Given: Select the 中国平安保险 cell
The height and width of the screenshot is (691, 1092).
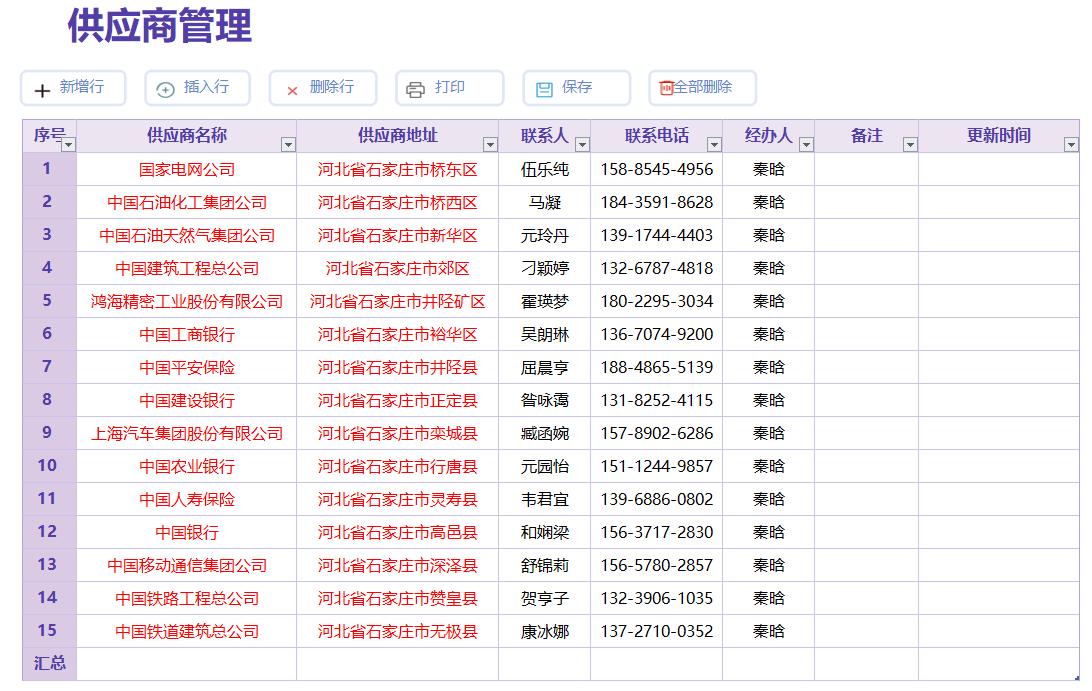Looking at the screenshot, I should [187, 367].
